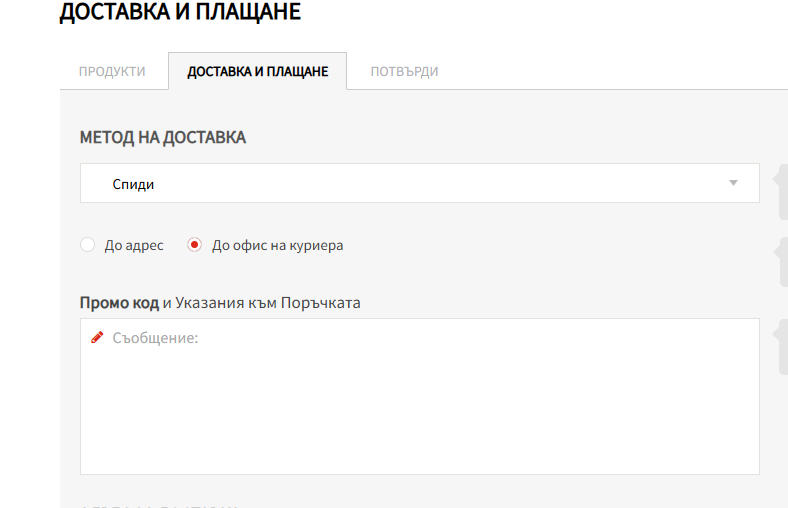Viewport: 788px width, 508px height.
Task: Select the 'До офис на куриера' radio button
Action: [195, 245]
